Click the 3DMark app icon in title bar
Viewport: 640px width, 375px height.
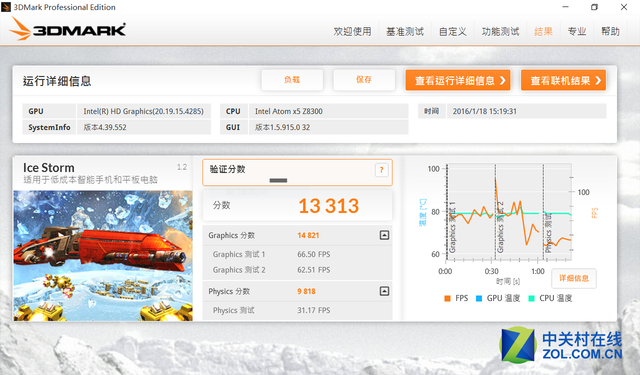(x=6, y=7)
